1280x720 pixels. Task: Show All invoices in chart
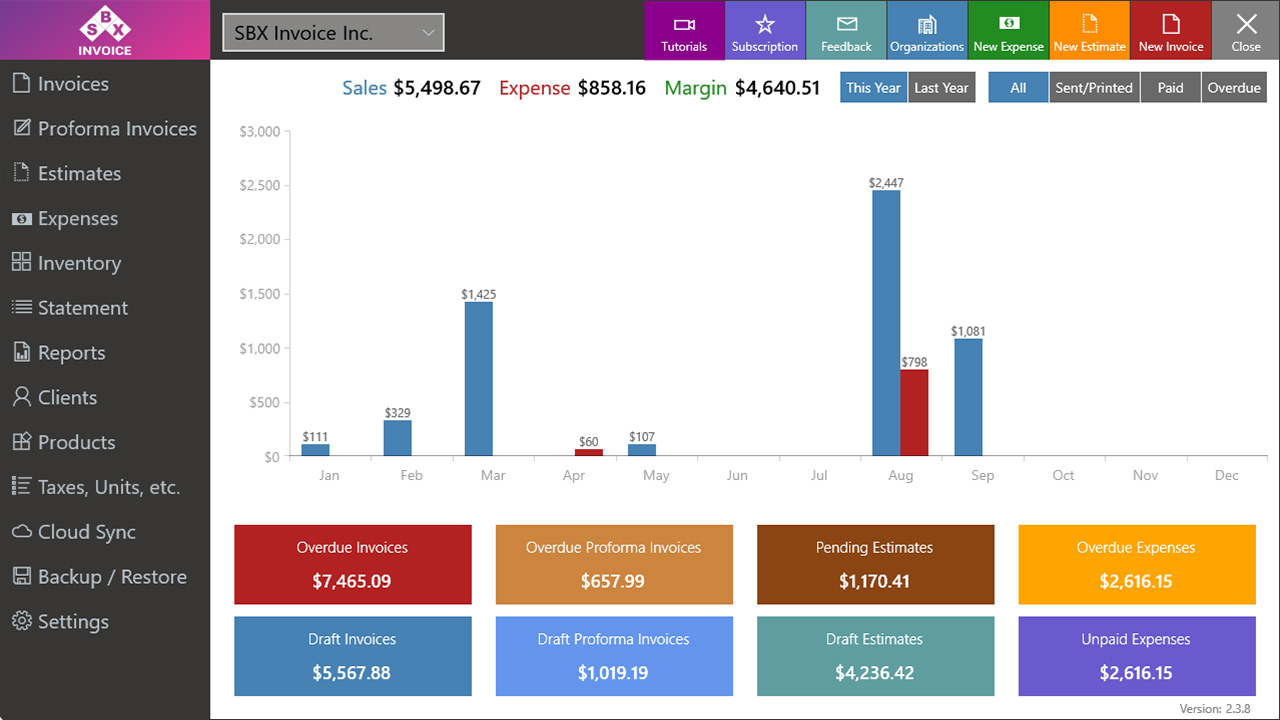pyautogui.click(x=1018, y=87)
